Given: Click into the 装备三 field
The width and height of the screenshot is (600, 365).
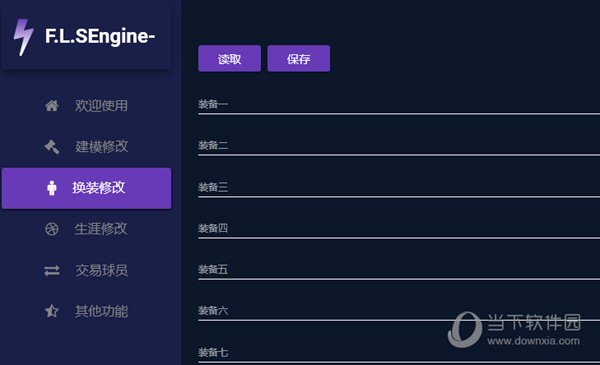Looking at the screenshot, I should [399, 188].
